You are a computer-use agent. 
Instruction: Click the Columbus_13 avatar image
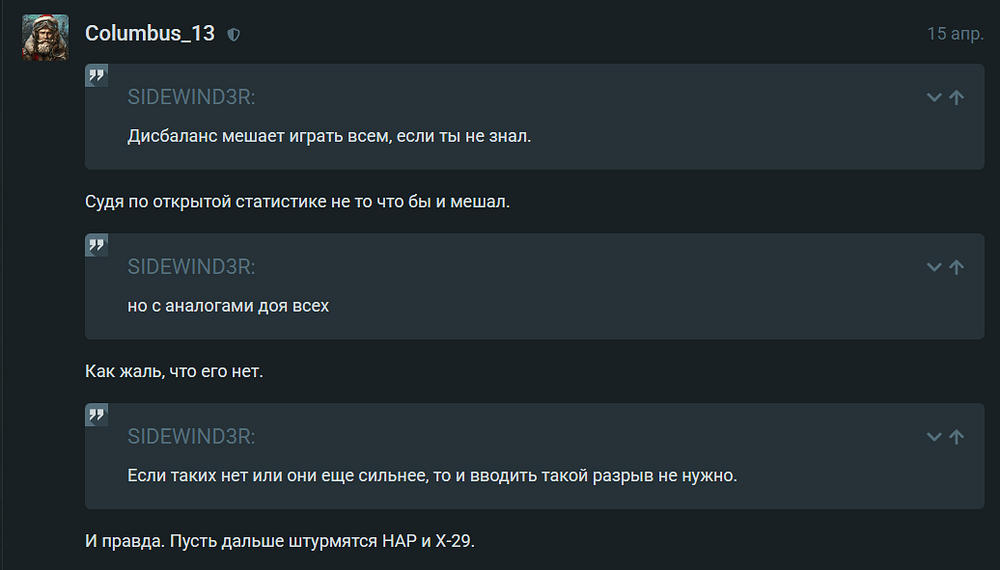tap(45, 37)
